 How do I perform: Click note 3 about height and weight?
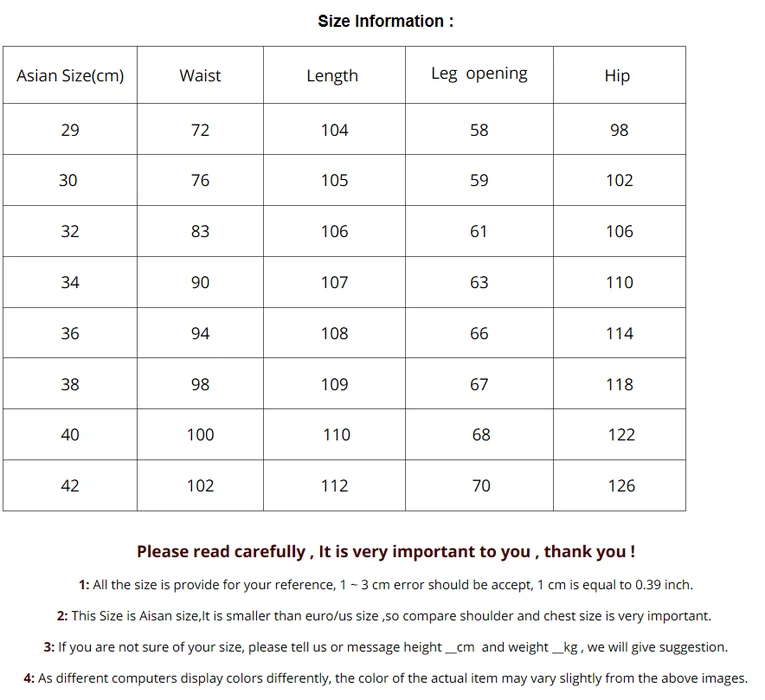[x=385, y=647]
